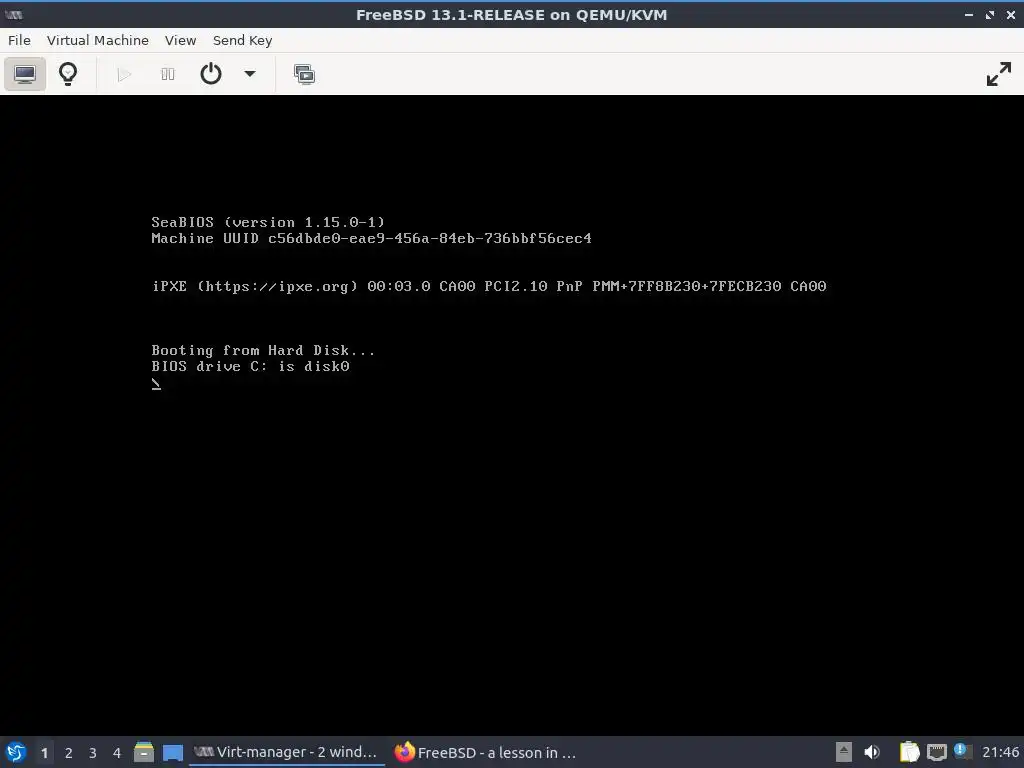Click the Run virtual machine play button
The width and height of the screenshot is (1024, 768).
[124, 74]
